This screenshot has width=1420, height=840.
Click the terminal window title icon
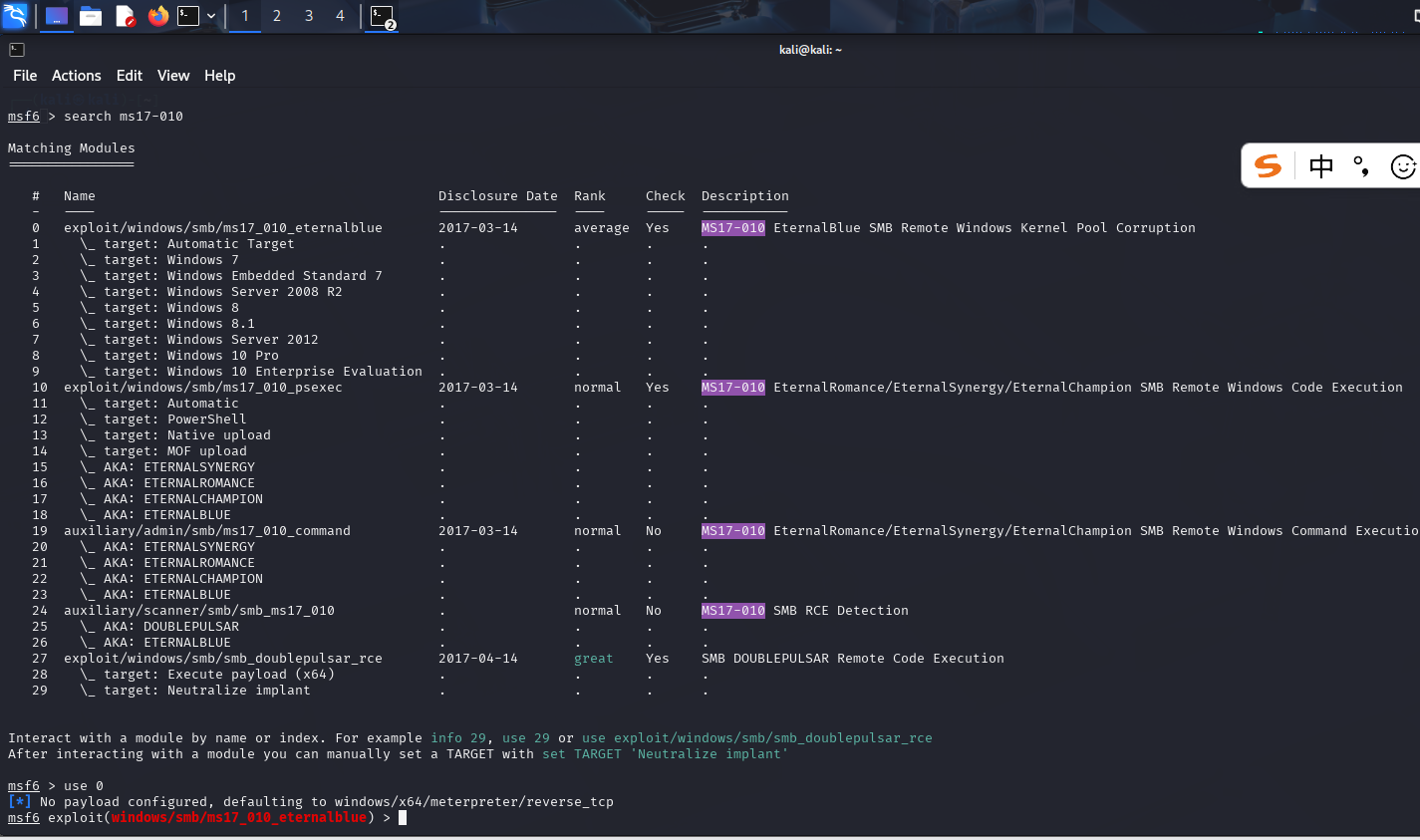[17, 49]
